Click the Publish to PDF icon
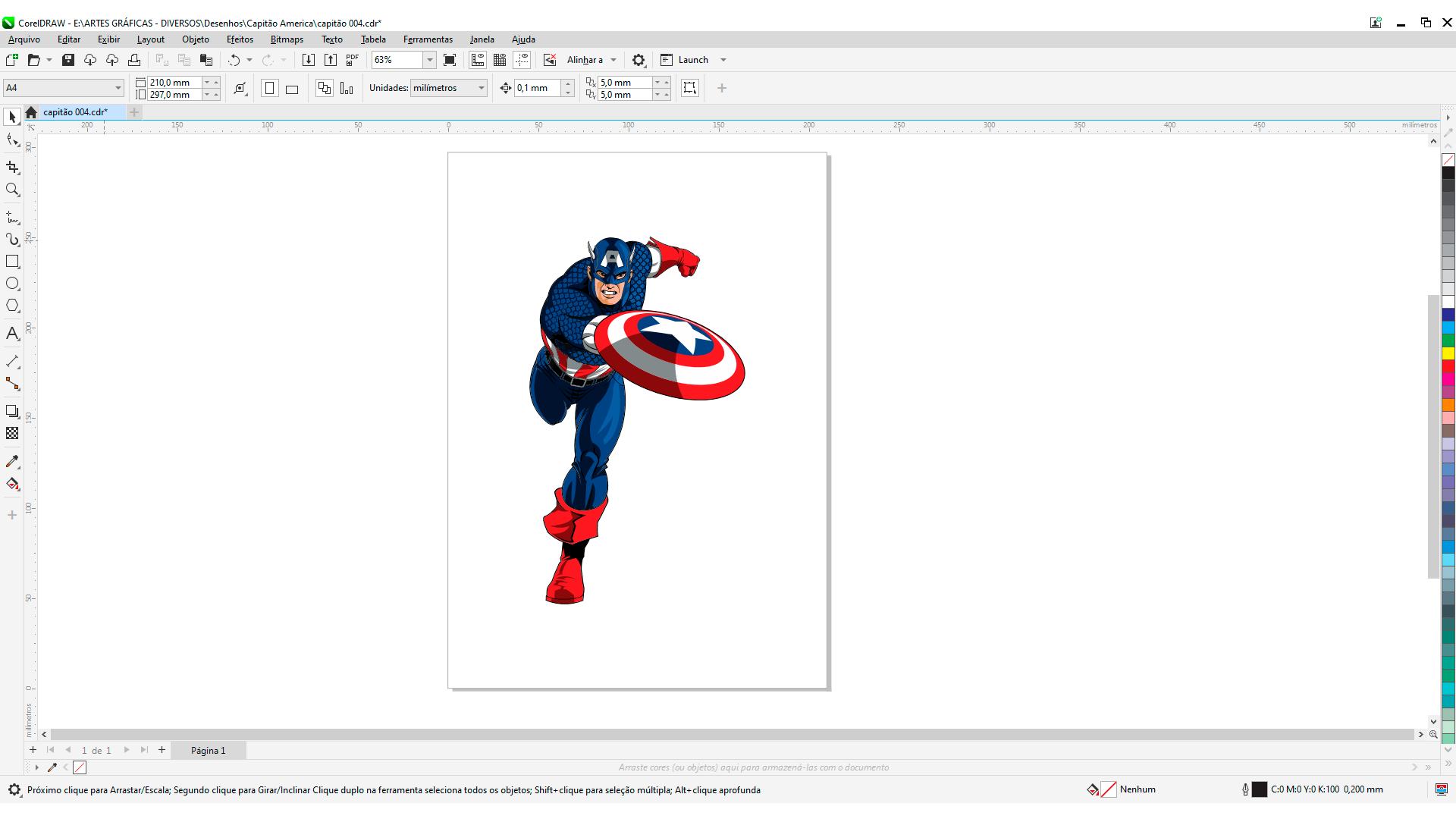The image size is (1456, 819). point(353,60)
